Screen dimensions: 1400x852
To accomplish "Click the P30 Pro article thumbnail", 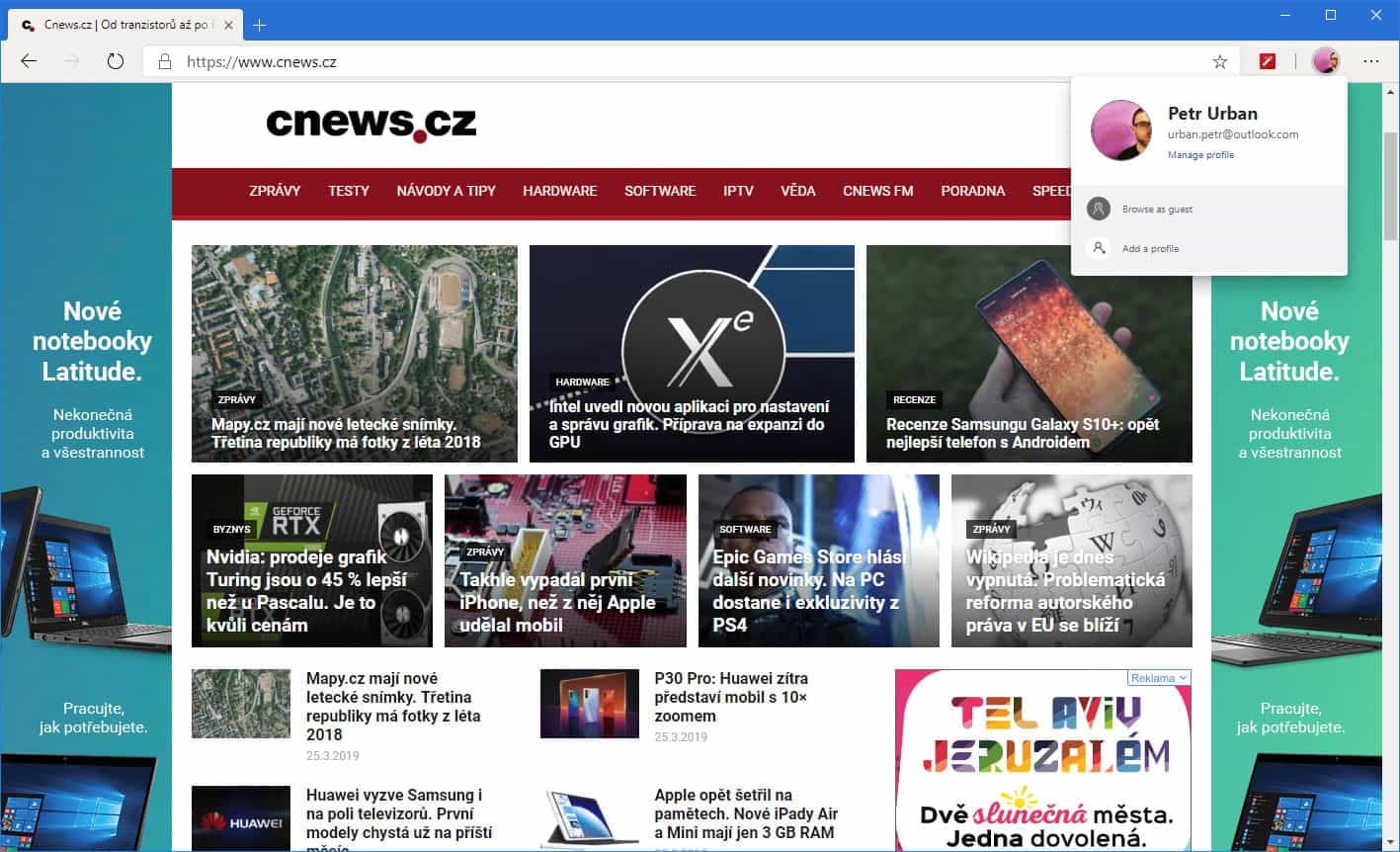I will click(590, 704).
